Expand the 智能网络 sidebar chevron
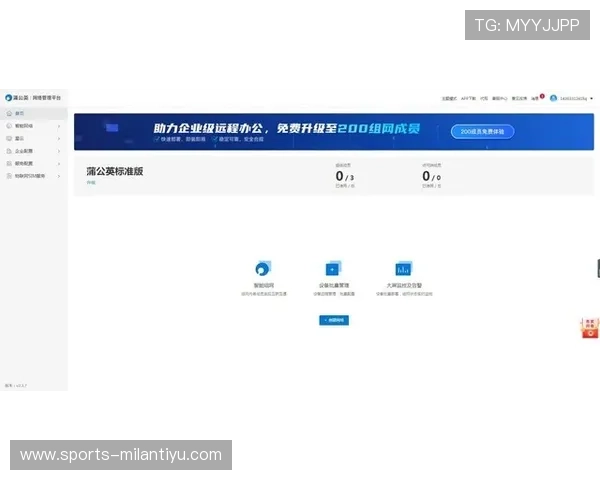 pyautogui.click(x=59, y=126)
